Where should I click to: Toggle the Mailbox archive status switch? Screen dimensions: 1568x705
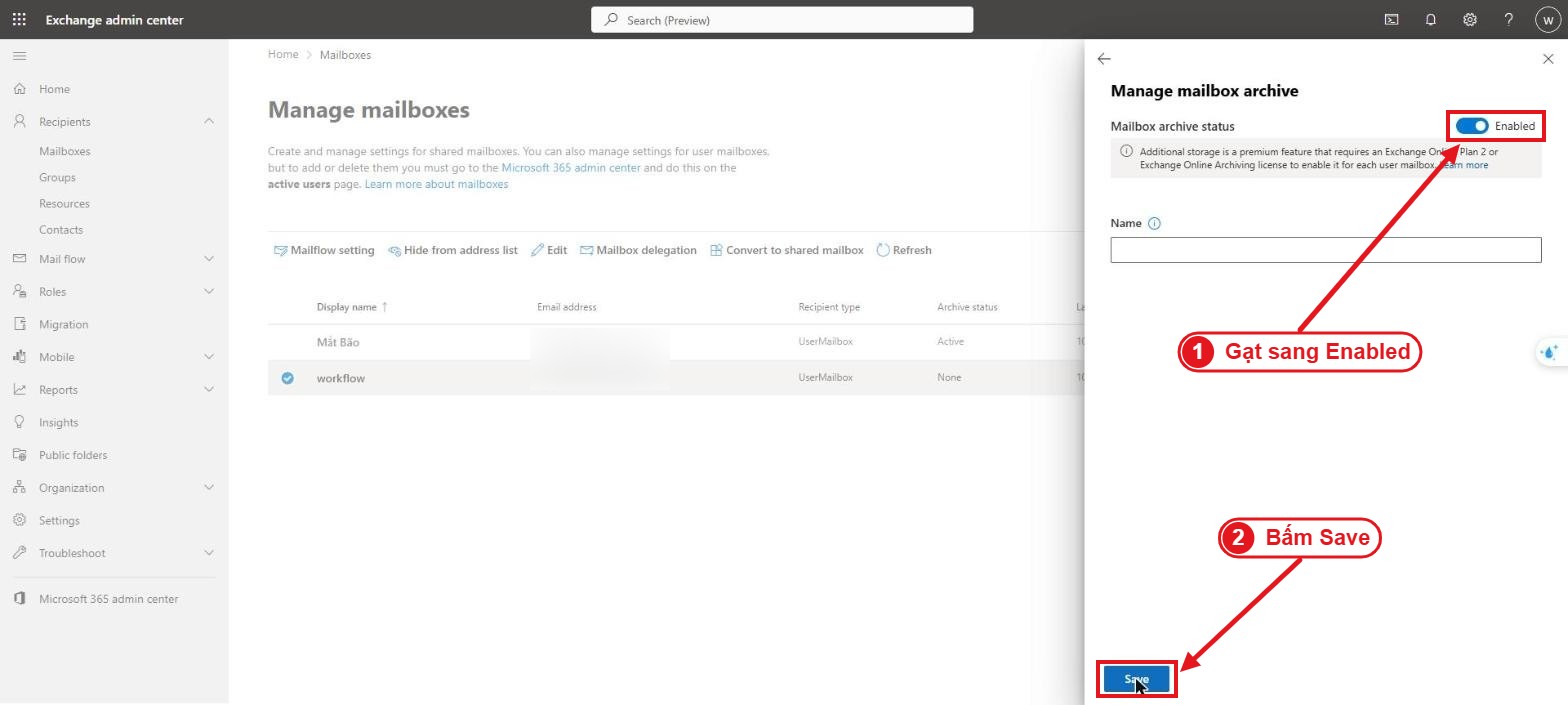point(1472,126)
